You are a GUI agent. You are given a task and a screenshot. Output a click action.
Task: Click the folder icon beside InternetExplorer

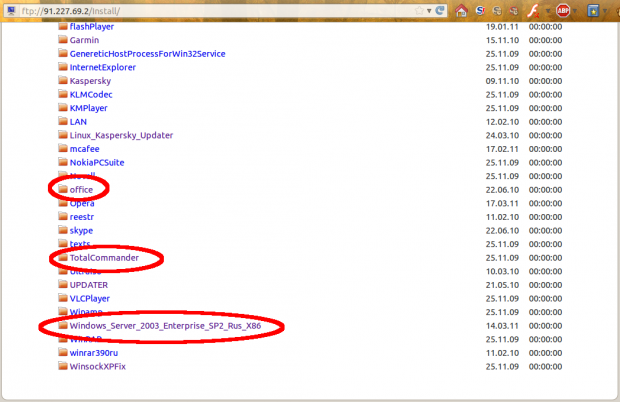click(x=63, y=67)
